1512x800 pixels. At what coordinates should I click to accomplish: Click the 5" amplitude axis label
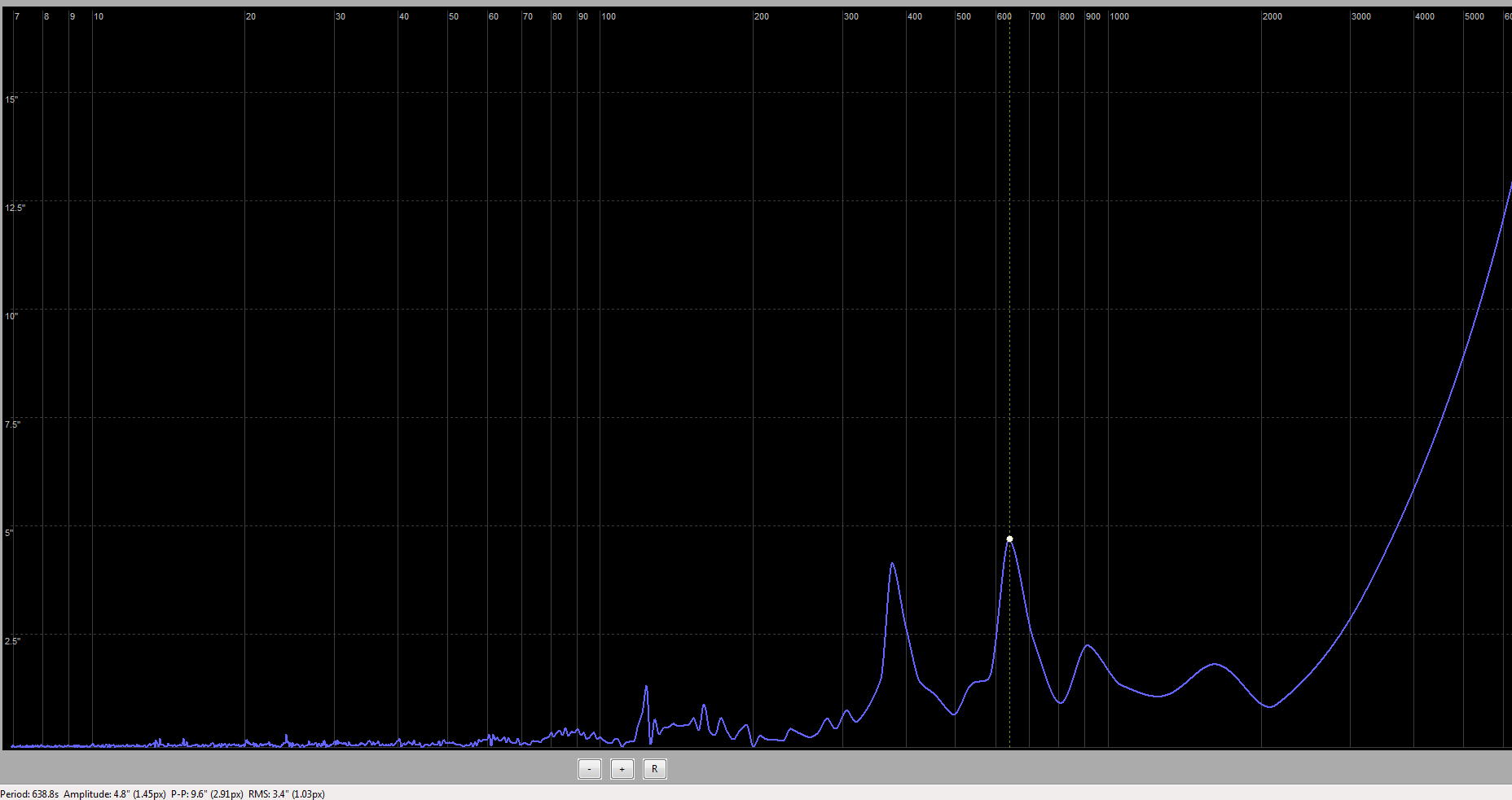9,533
